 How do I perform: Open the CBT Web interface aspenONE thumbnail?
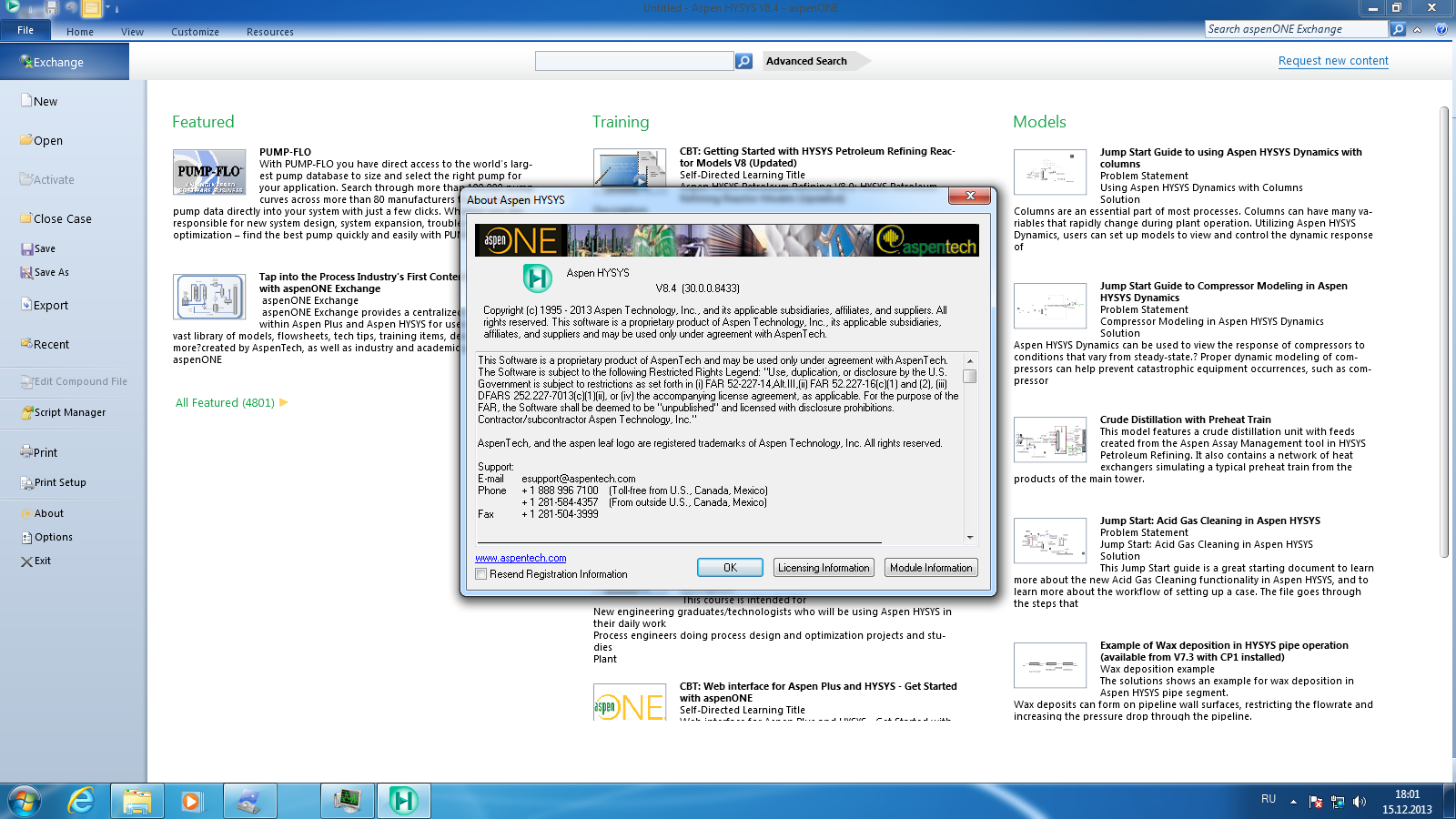point(630,703)
